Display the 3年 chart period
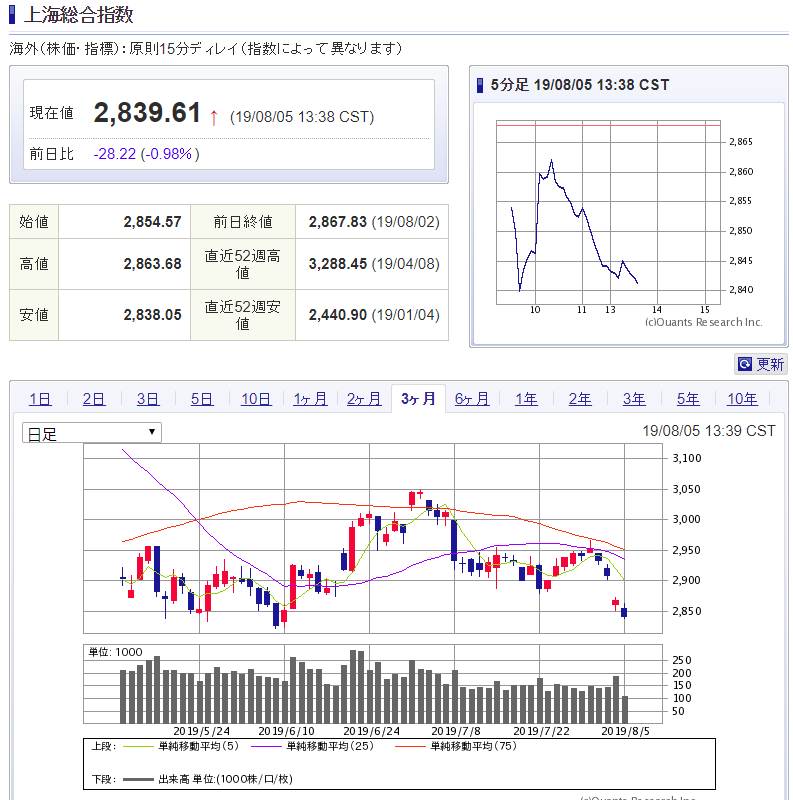Viewport: 793px width, 800px height. 634,399
